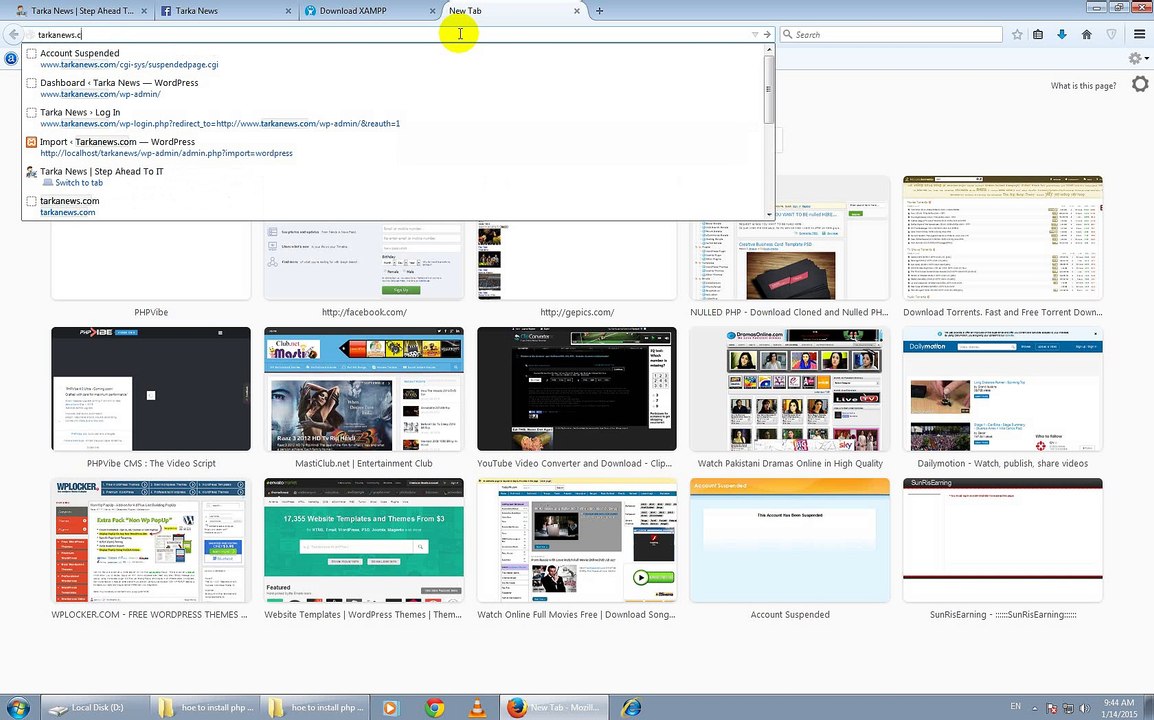Open PHPVibe tile thumbnail
This screenshot has width=1154, height=720.
point(151,259)
